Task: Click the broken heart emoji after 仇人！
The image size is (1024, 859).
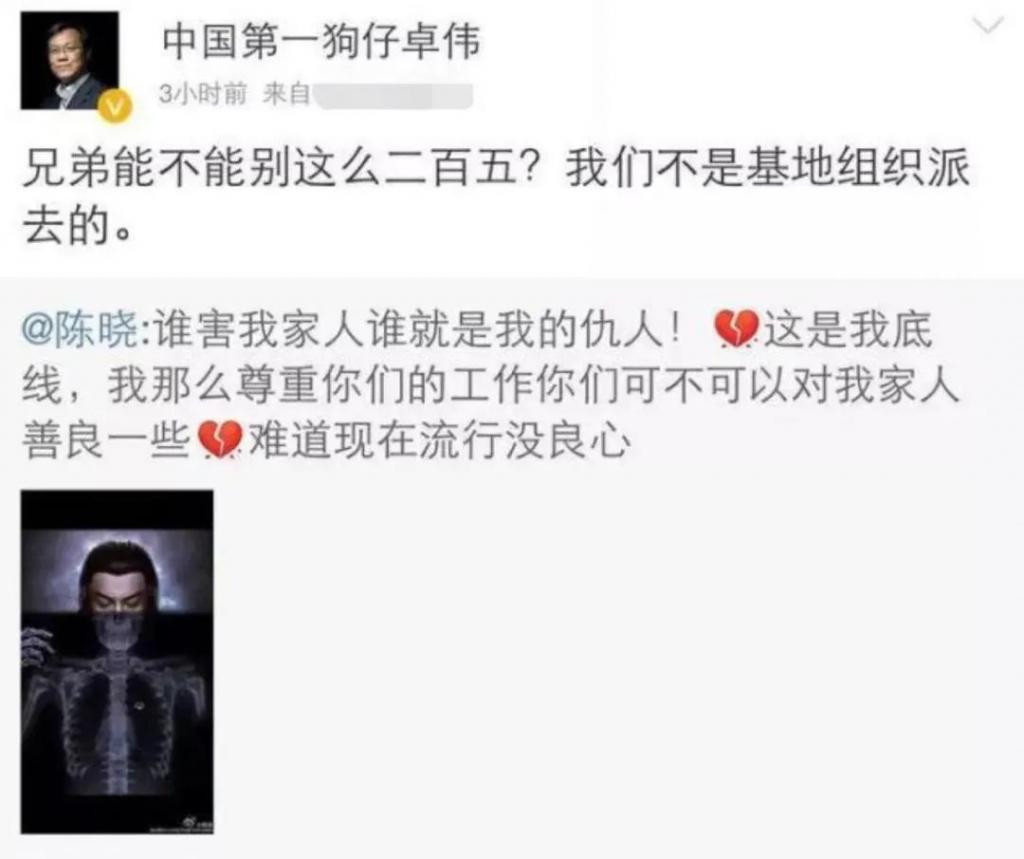Action: tap(736, 329)
